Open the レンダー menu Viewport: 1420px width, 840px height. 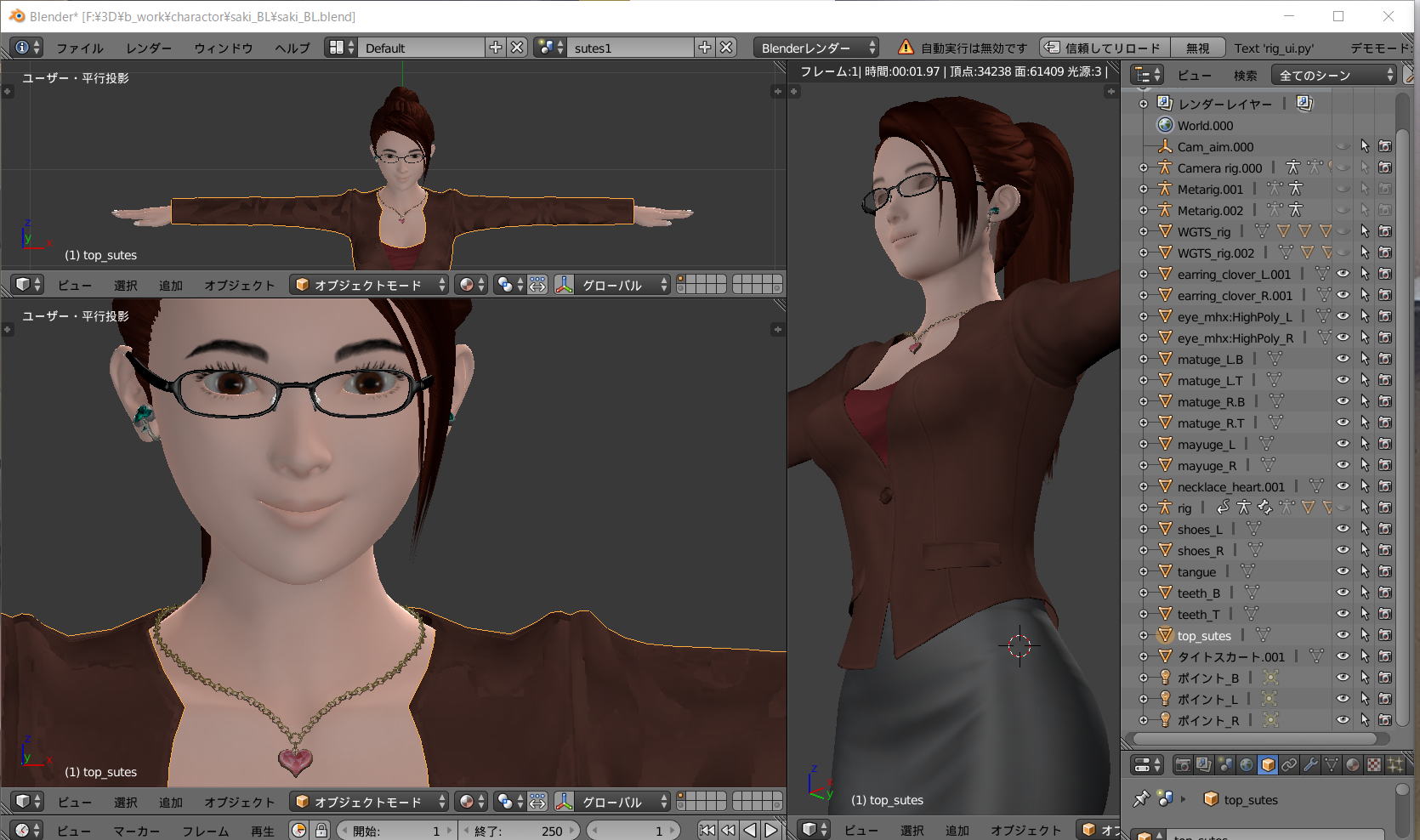pos(149,48)
